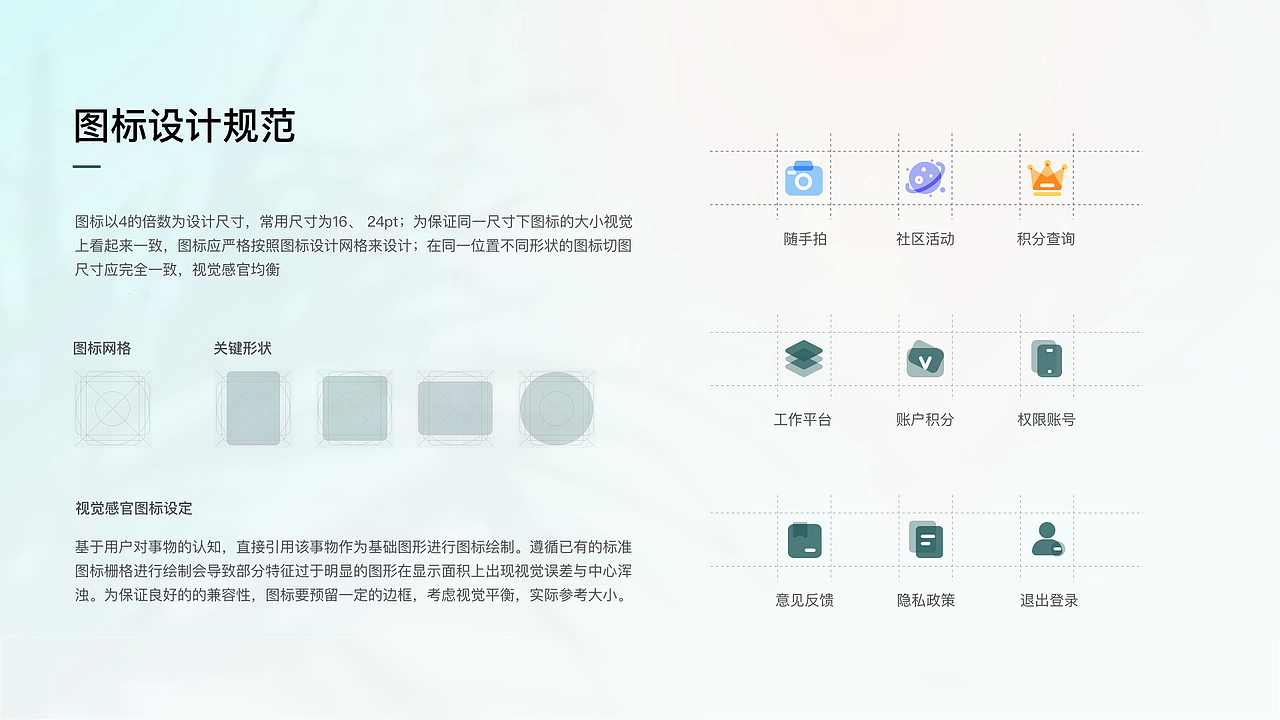Image resolution: width=1280 pixels, height=720 pixels.
Task: Click the 权限账号 label
Action: 1046,420
